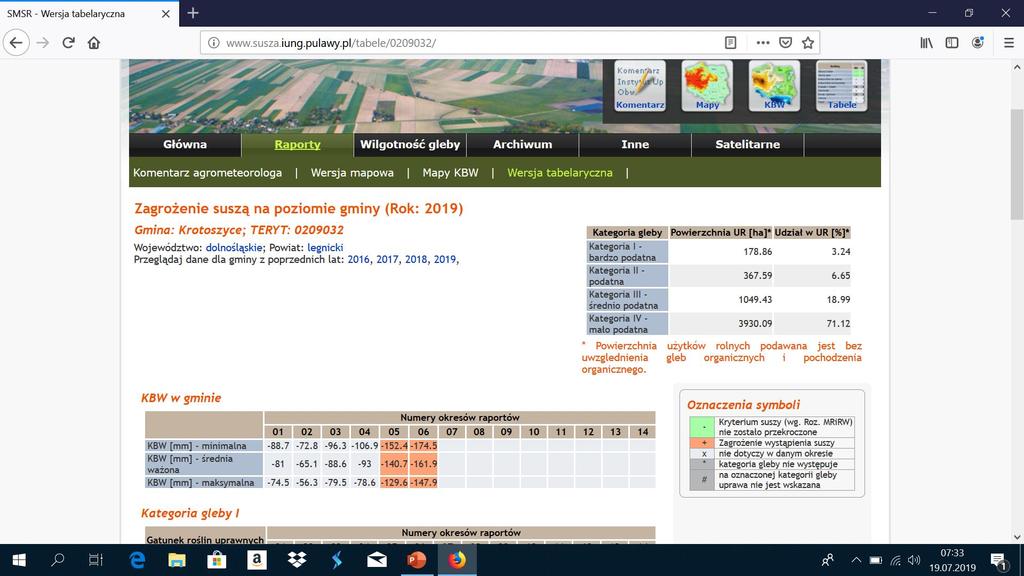Close the SMSR Wersja tabelaryczna tab
1024x576 pixels.
166,14
